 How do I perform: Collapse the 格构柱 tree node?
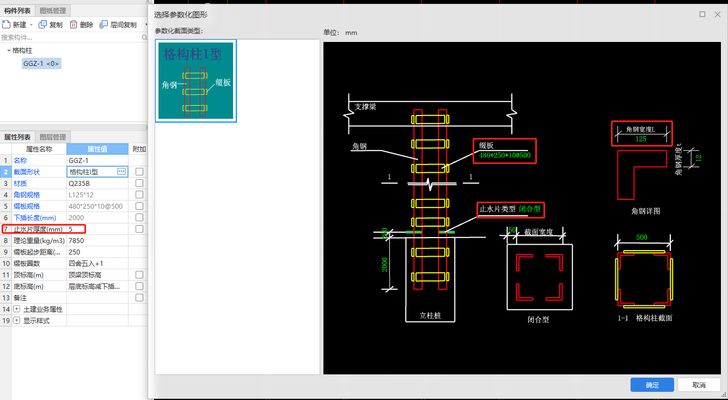click(x=8, y=50)
